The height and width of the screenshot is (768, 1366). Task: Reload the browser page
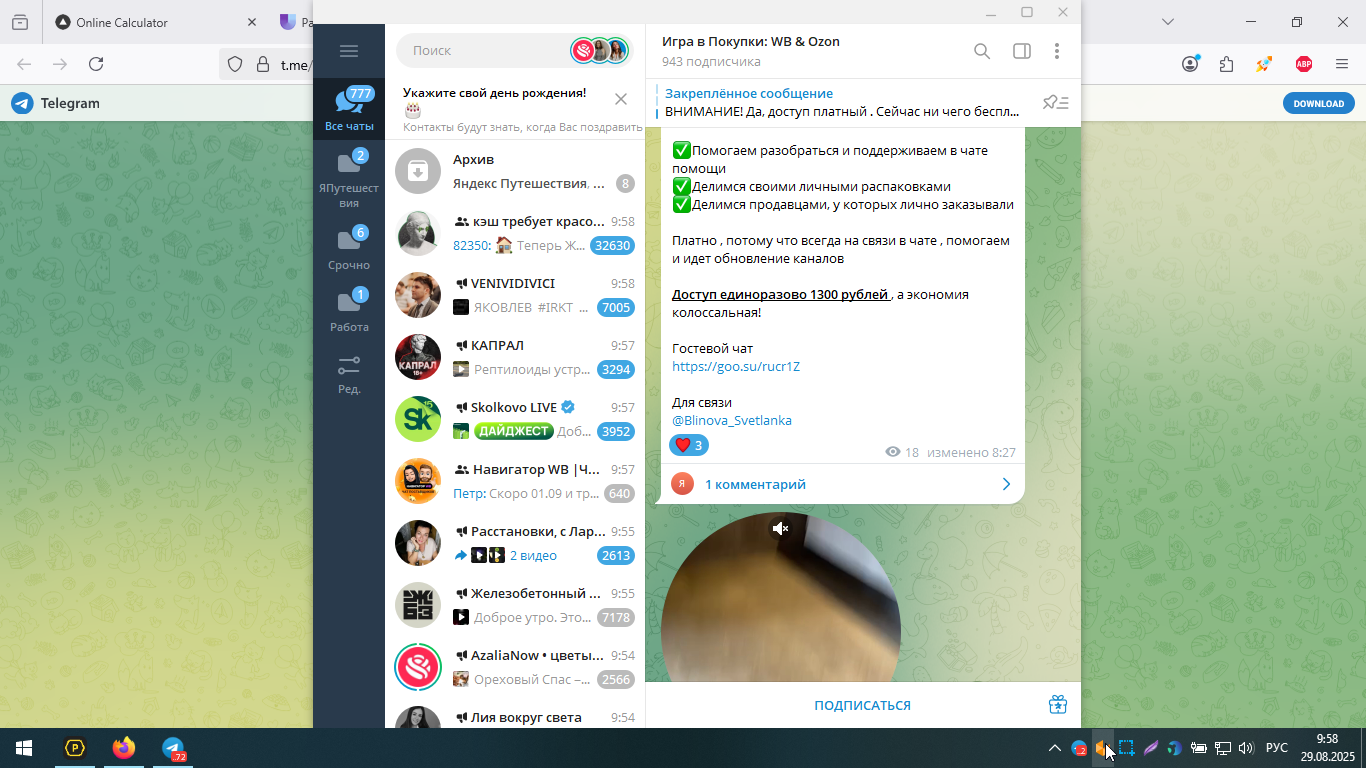(96, 64)
